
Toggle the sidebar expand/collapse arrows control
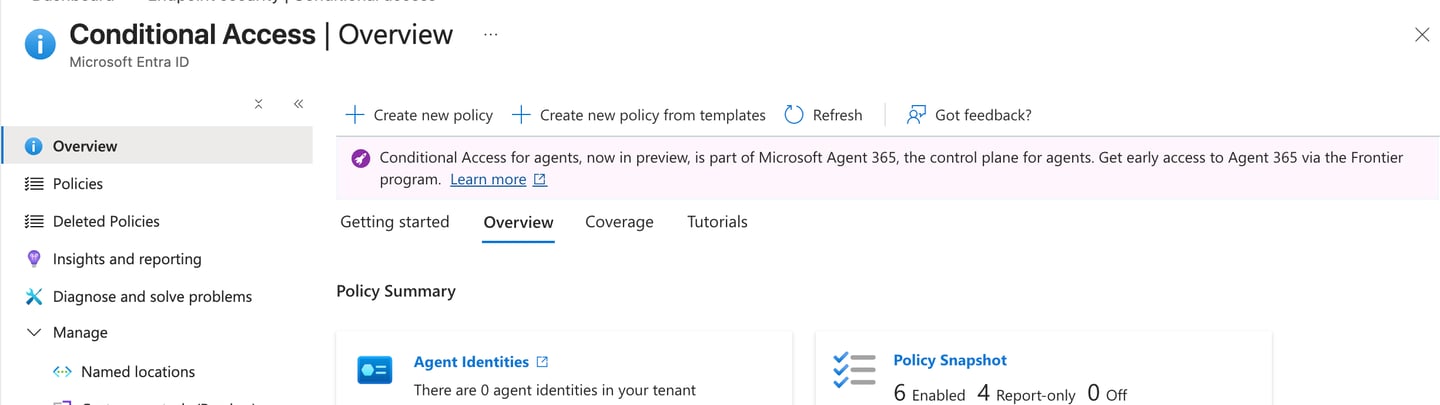click(x=258, y=103)
